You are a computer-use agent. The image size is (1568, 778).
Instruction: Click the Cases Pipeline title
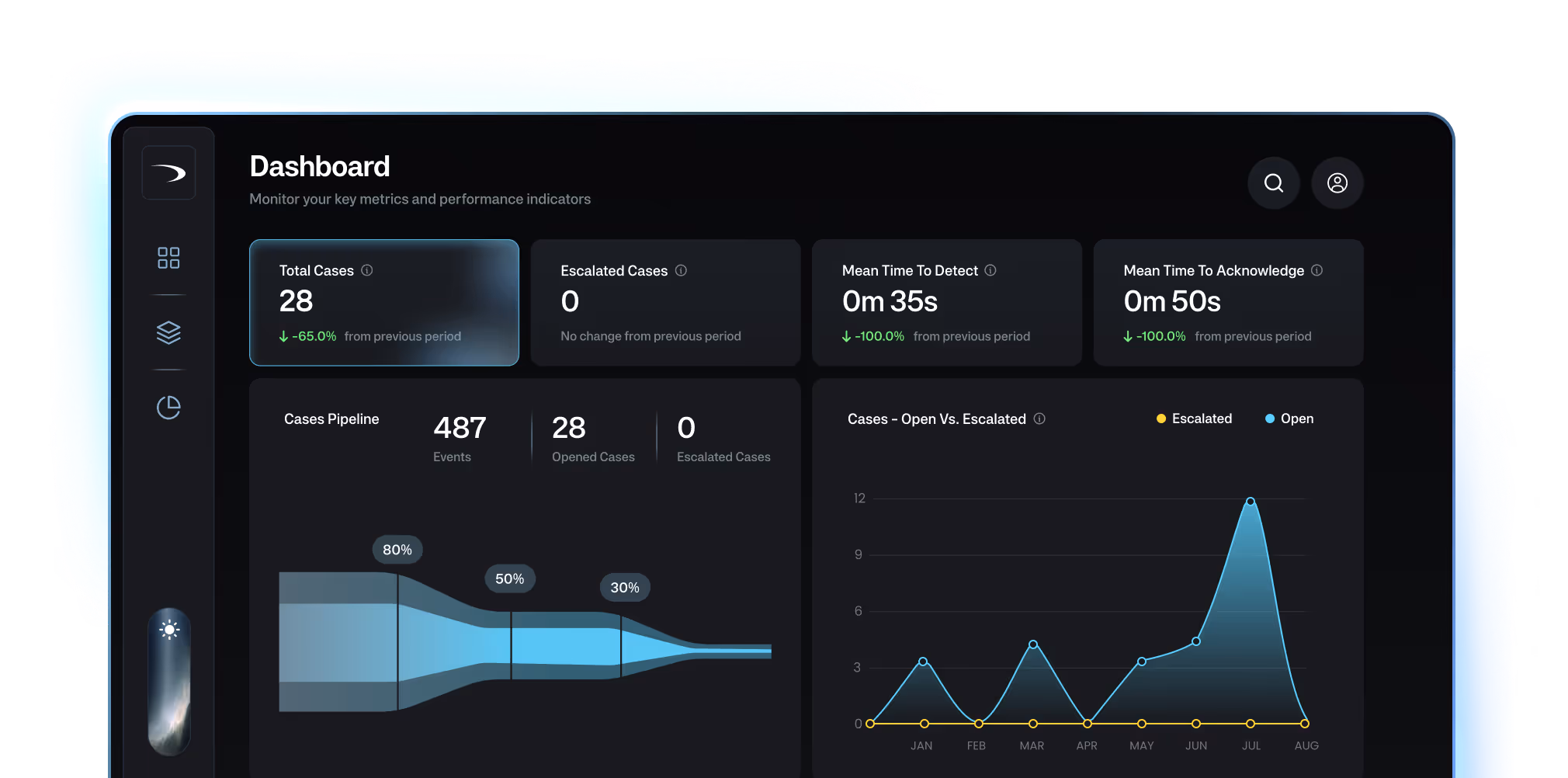click(x=331, y=419)
